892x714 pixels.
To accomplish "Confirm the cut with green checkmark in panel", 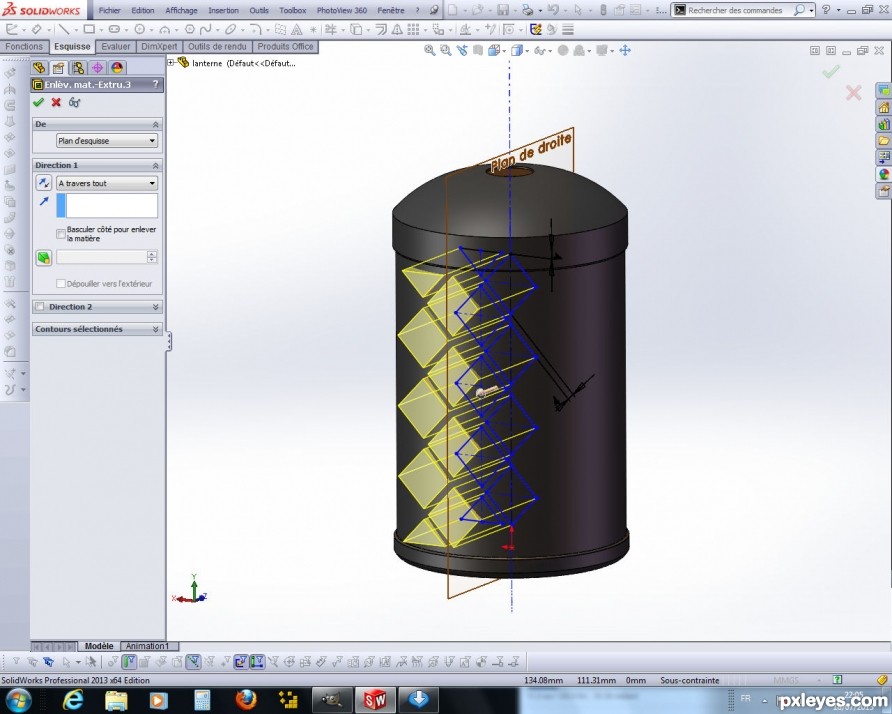I will click(38, 102).
